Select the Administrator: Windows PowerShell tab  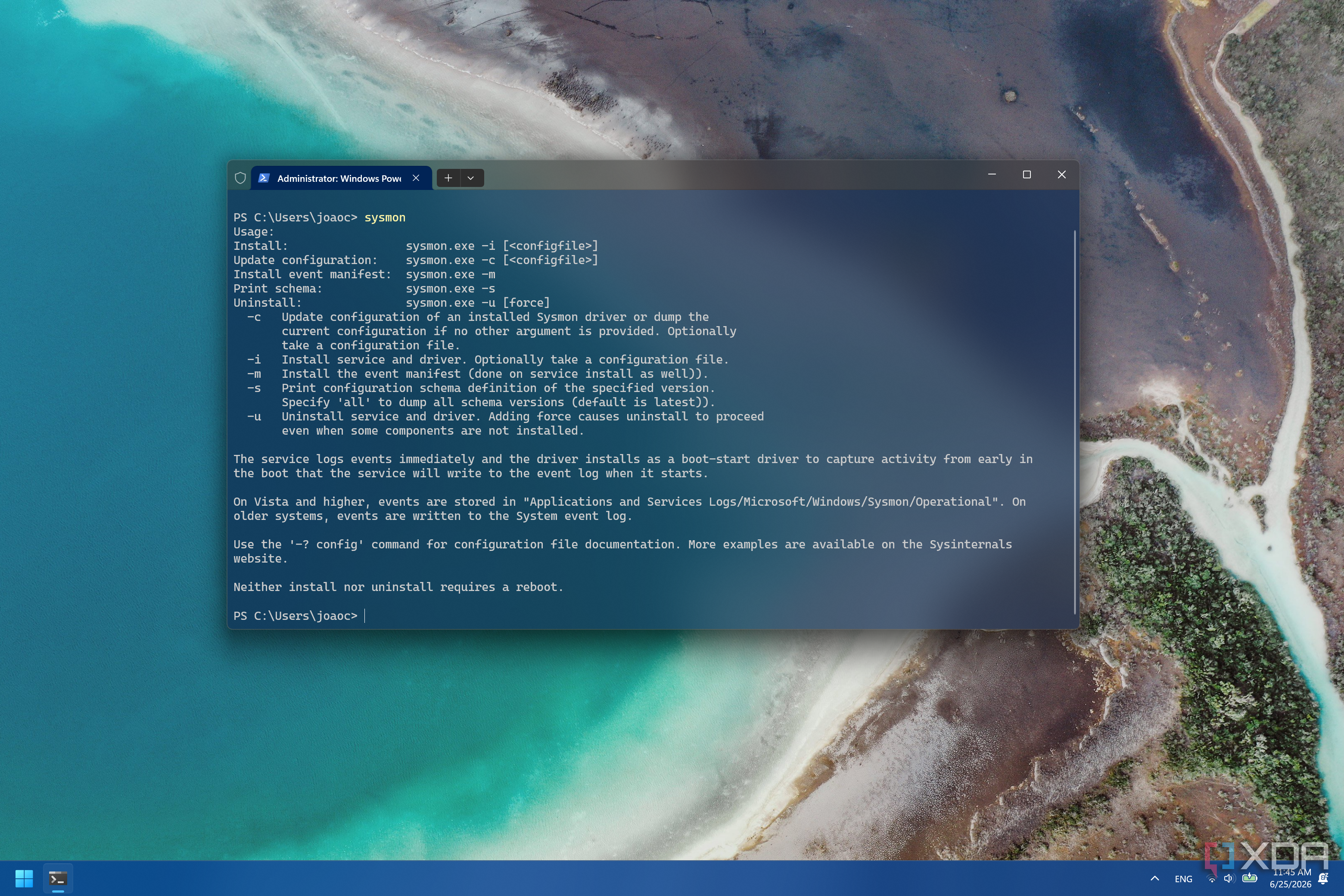[341, 178]
